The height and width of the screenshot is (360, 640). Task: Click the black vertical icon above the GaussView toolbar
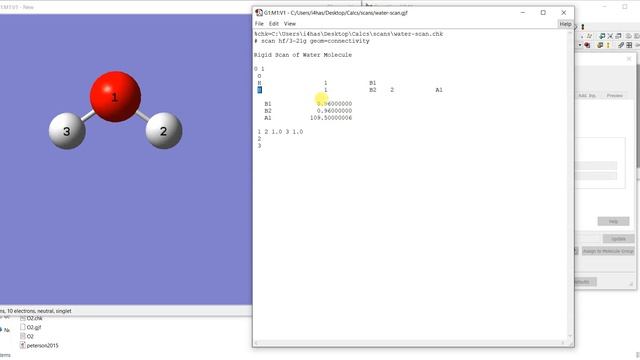(x=583, y=27)
